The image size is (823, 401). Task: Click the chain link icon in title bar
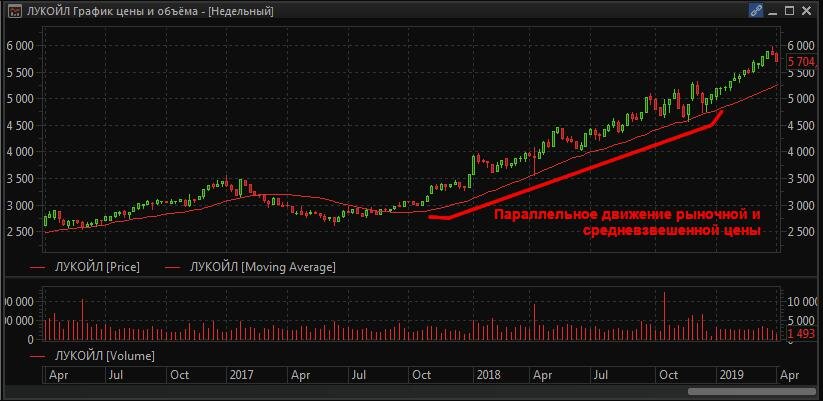coord(755,11)
